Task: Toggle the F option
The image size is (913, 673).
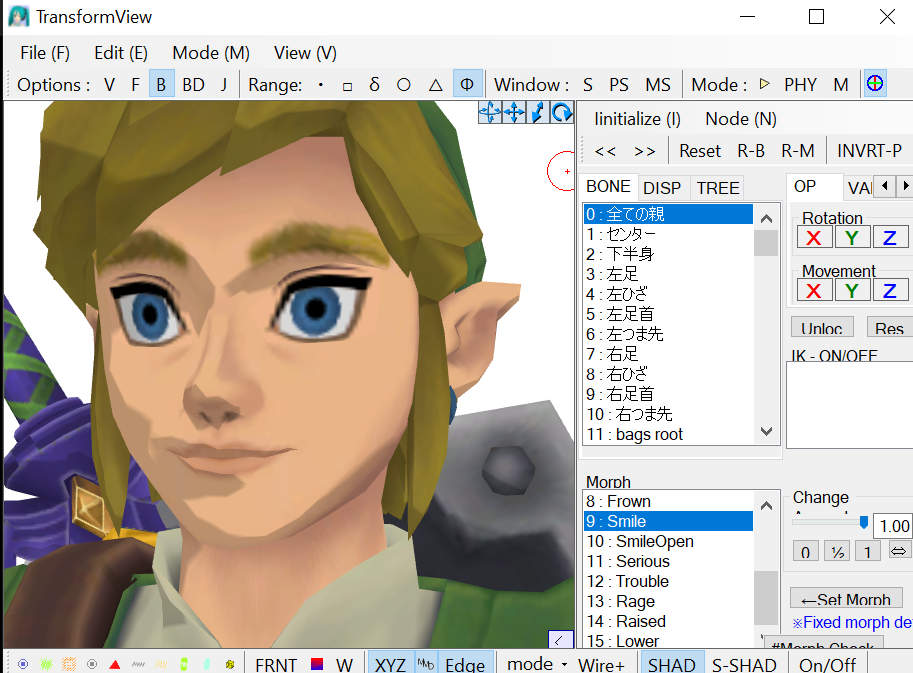Action: point(135,85)
